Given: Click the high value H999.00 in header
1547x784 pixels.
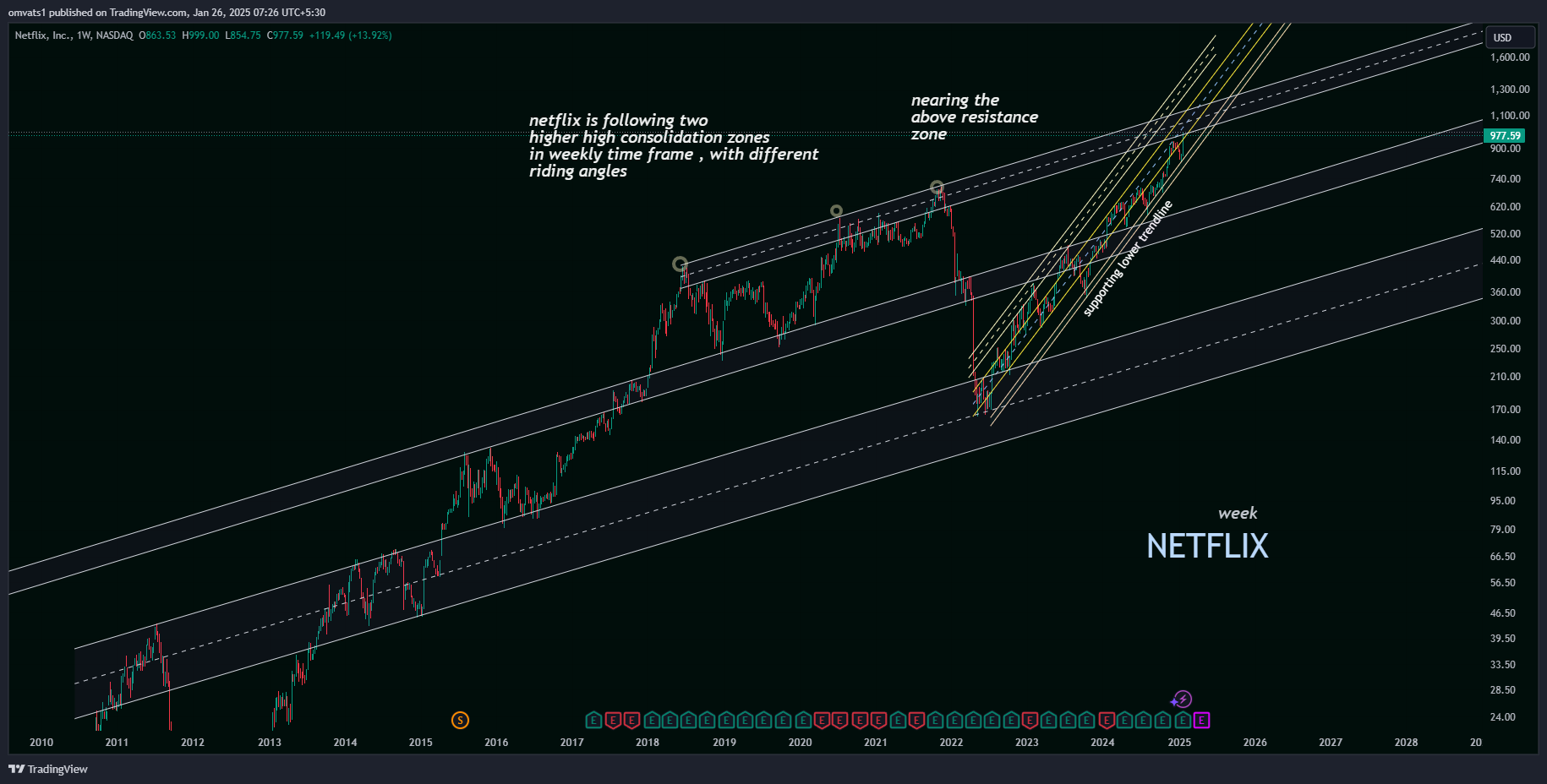Looking at the screenshot, I should tap(200, 35).
